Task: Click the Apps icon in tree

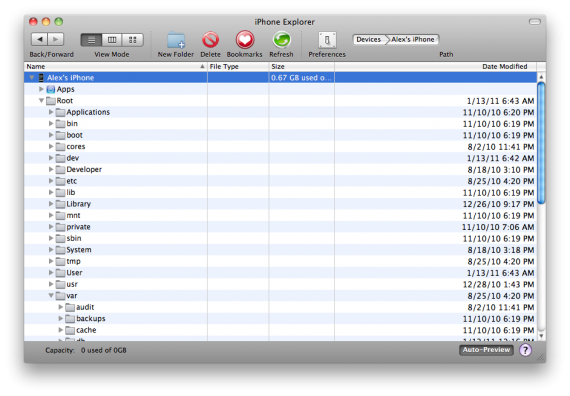Action: tap(51, 89)
